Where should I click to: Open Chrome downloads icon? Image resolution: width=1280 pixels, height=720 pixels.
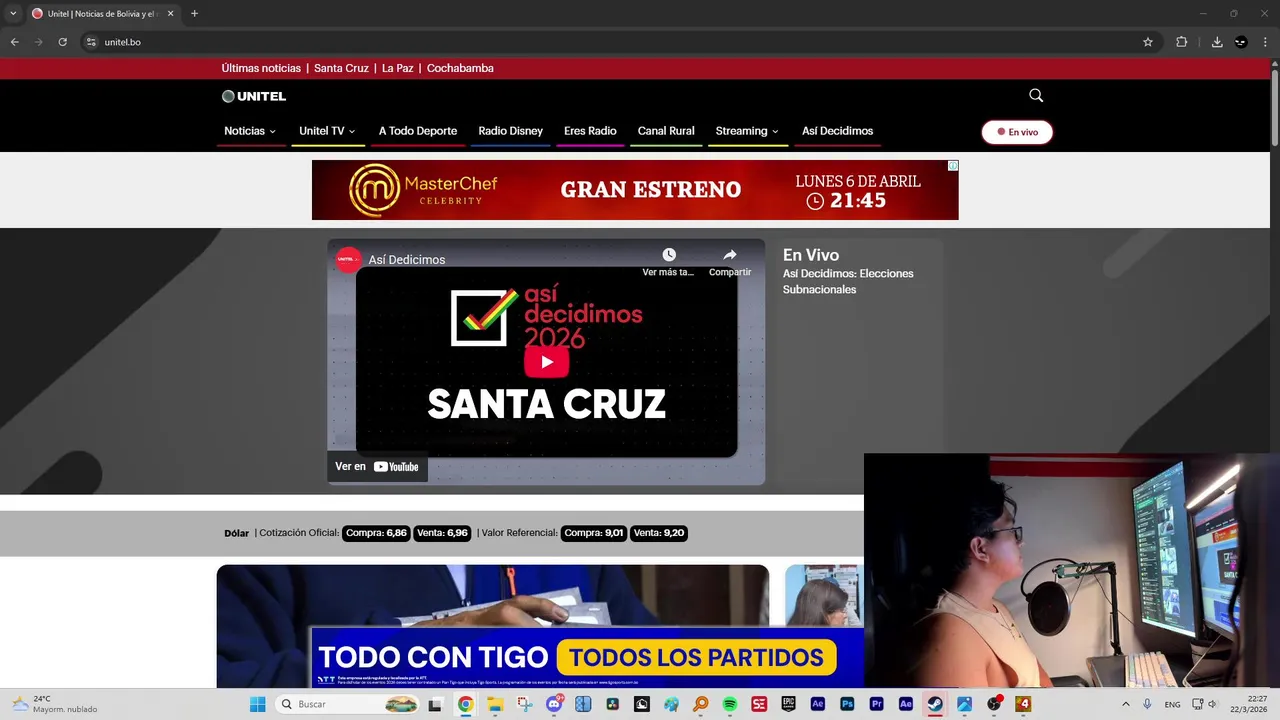click(1217, 42)
